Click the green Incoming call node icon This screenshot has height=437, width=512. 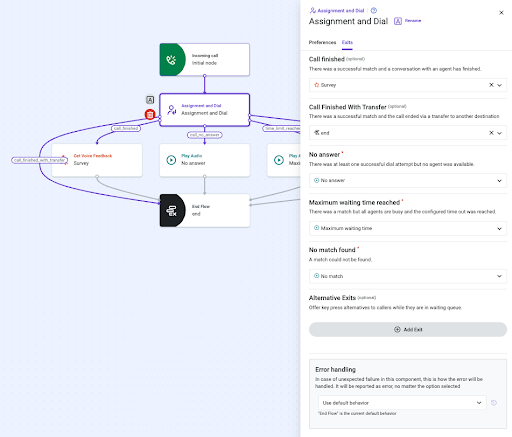coord(172,60)
